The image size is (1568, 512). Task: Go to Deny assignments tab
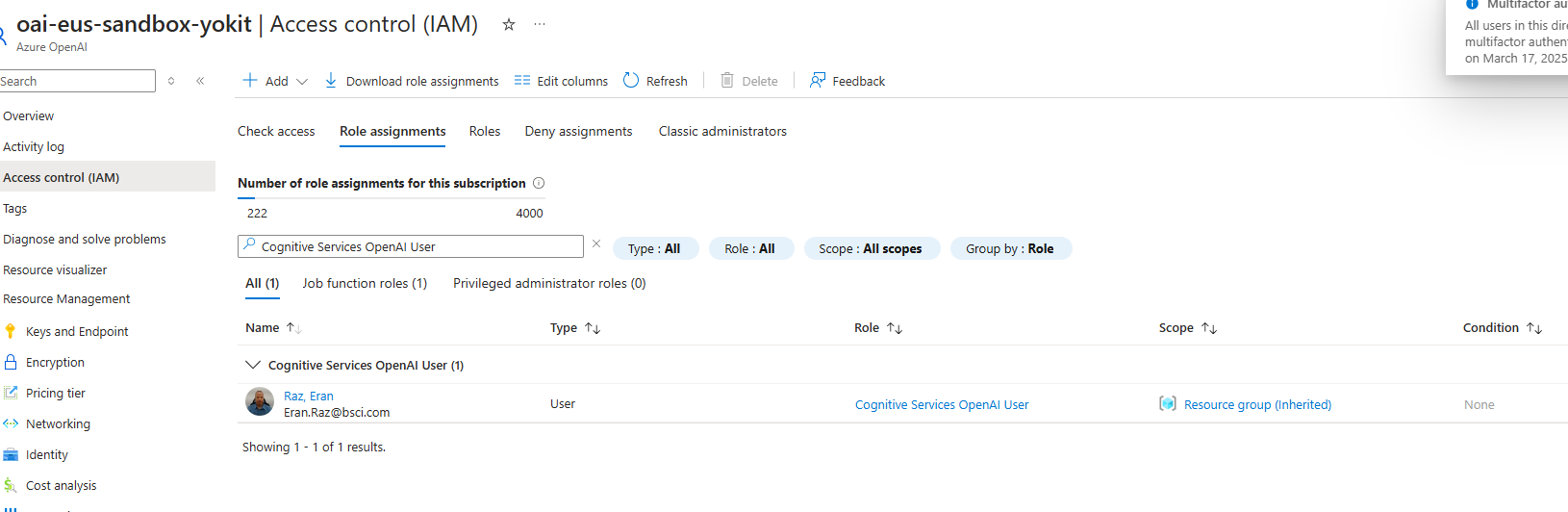point(578,131)
